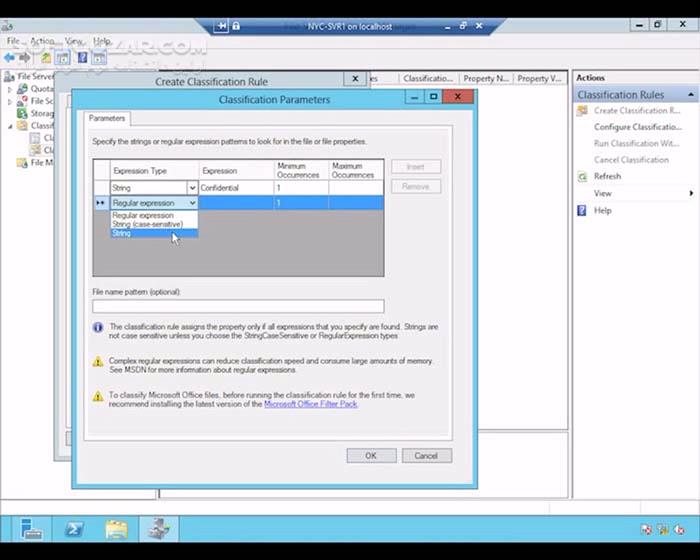
Task: Close the Create Classification Rule dialog
Action: pos(355,79)
